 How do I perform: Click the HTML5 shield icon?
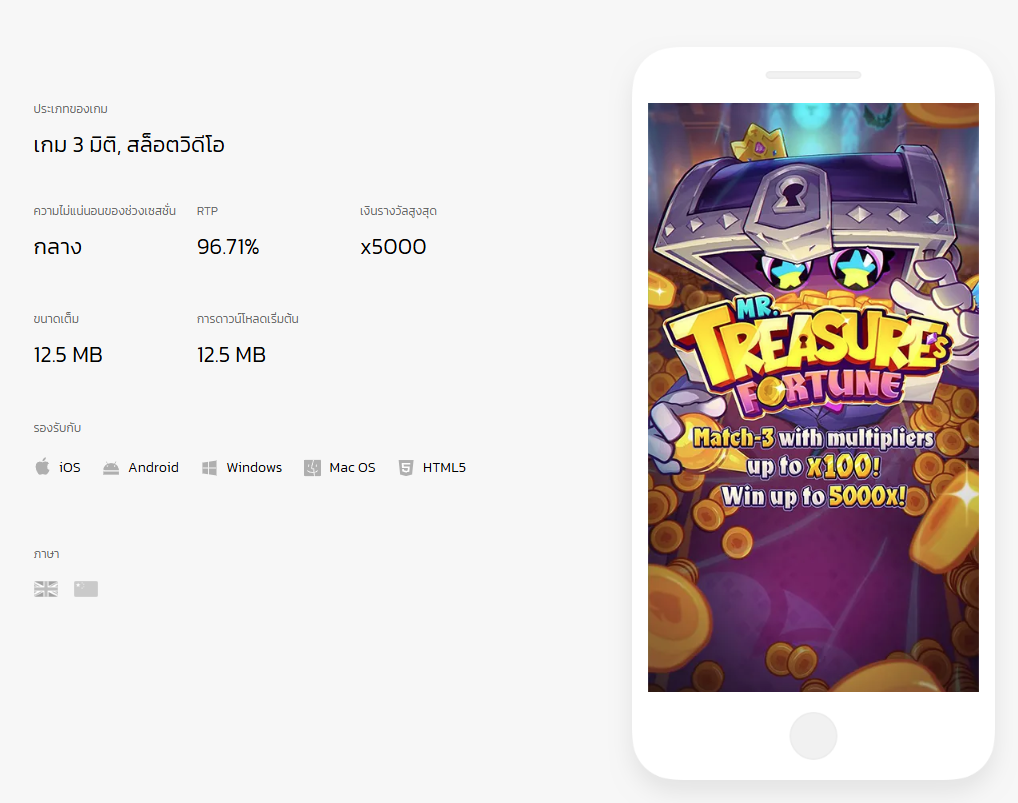pyautogui.click(x=406, y=468)
